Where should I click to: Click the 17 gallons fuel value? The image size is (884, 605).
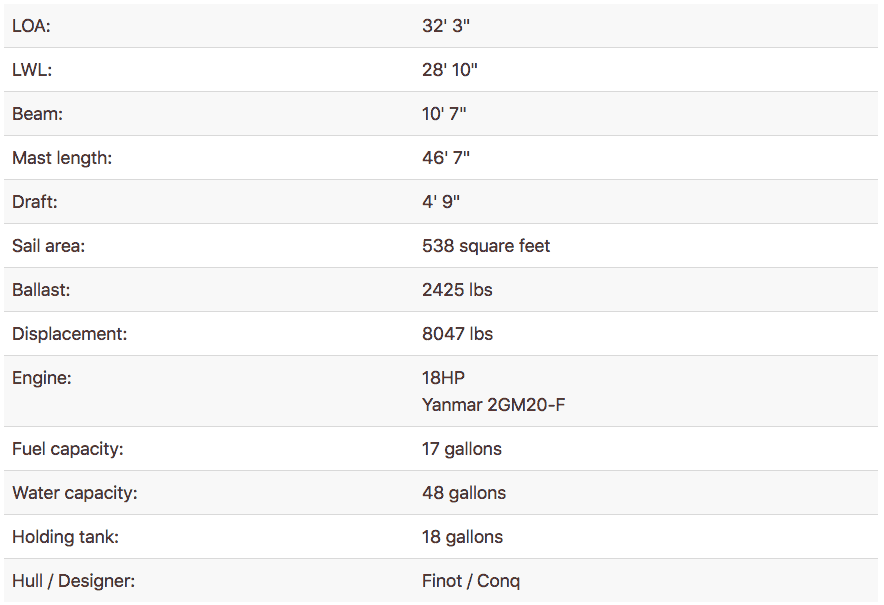[x=462, y=449]
